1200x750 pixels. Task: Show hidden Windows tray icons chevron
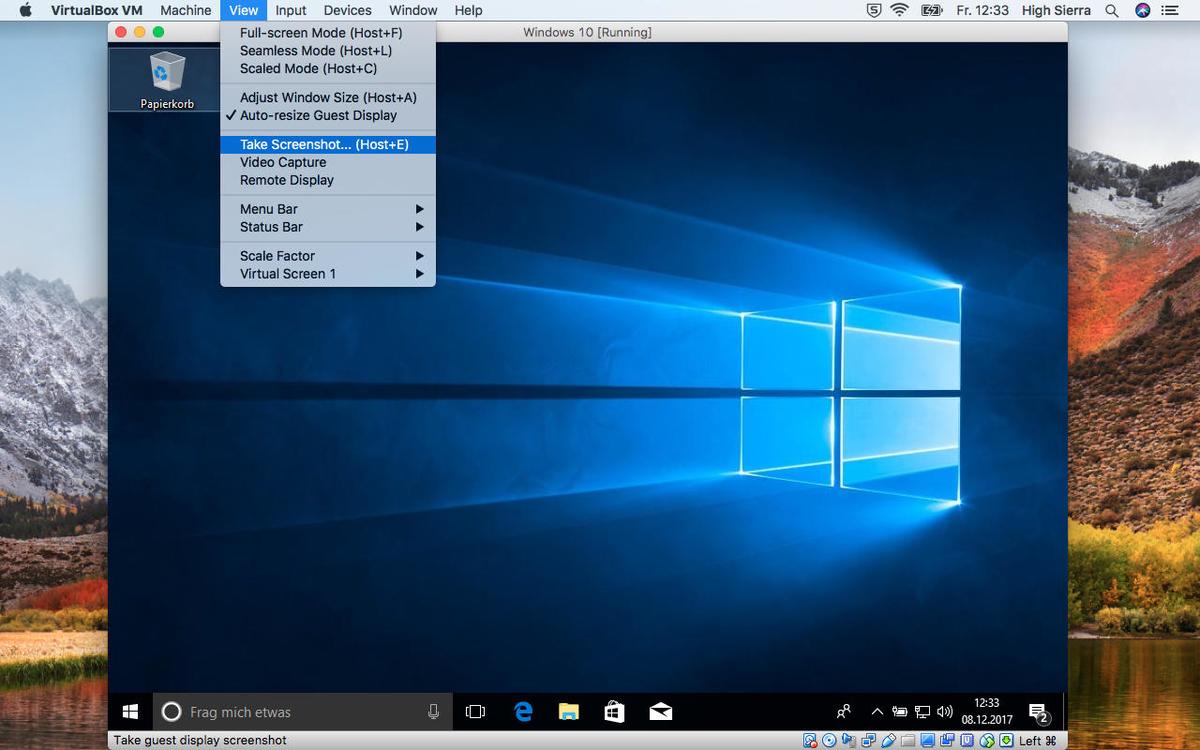pos(877,712)
